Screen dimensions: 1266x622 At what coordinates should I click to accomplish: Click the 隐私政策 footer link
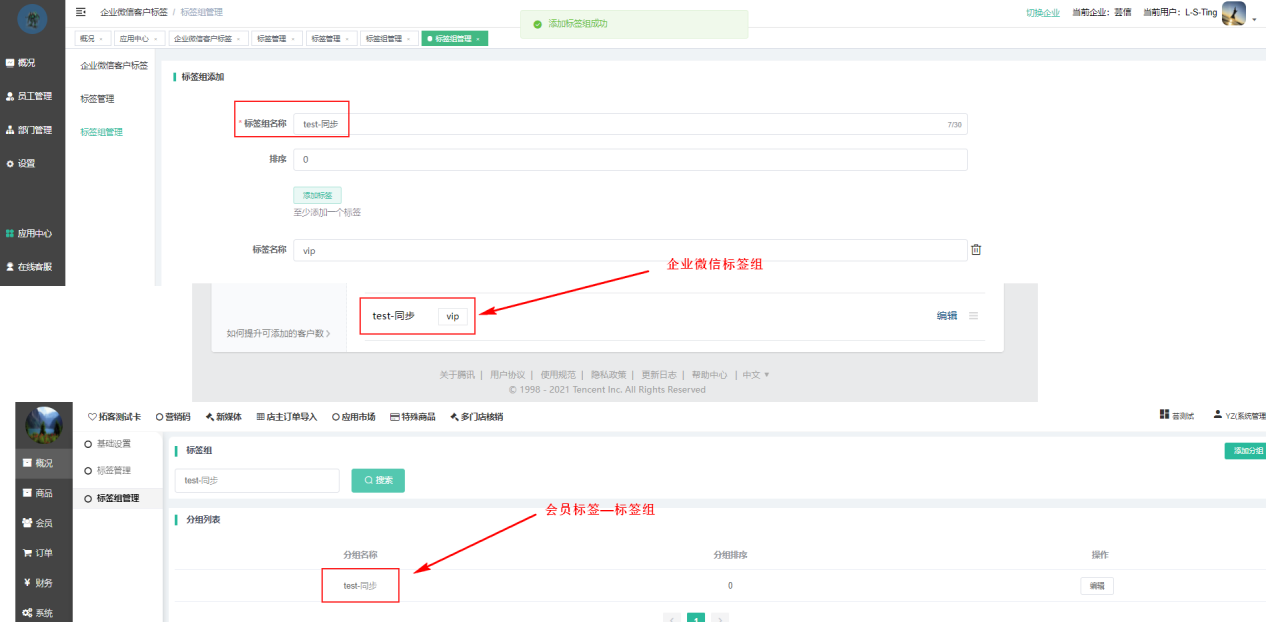[x=607, y=375]
